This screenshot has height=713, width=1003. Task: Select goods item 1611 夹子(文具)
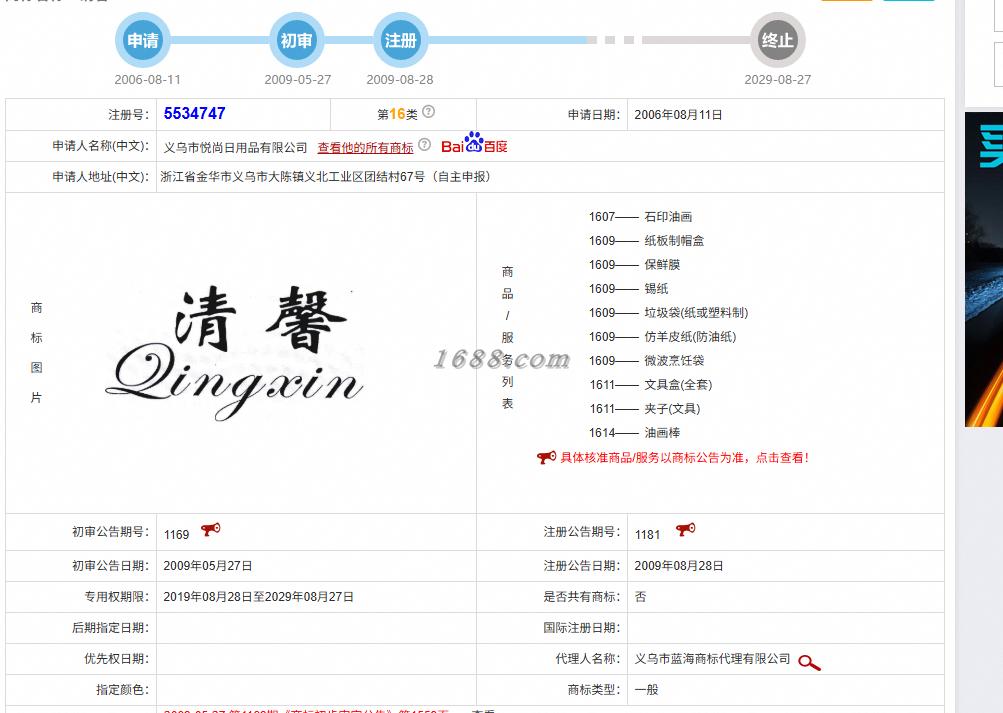[x=645, y=409]
